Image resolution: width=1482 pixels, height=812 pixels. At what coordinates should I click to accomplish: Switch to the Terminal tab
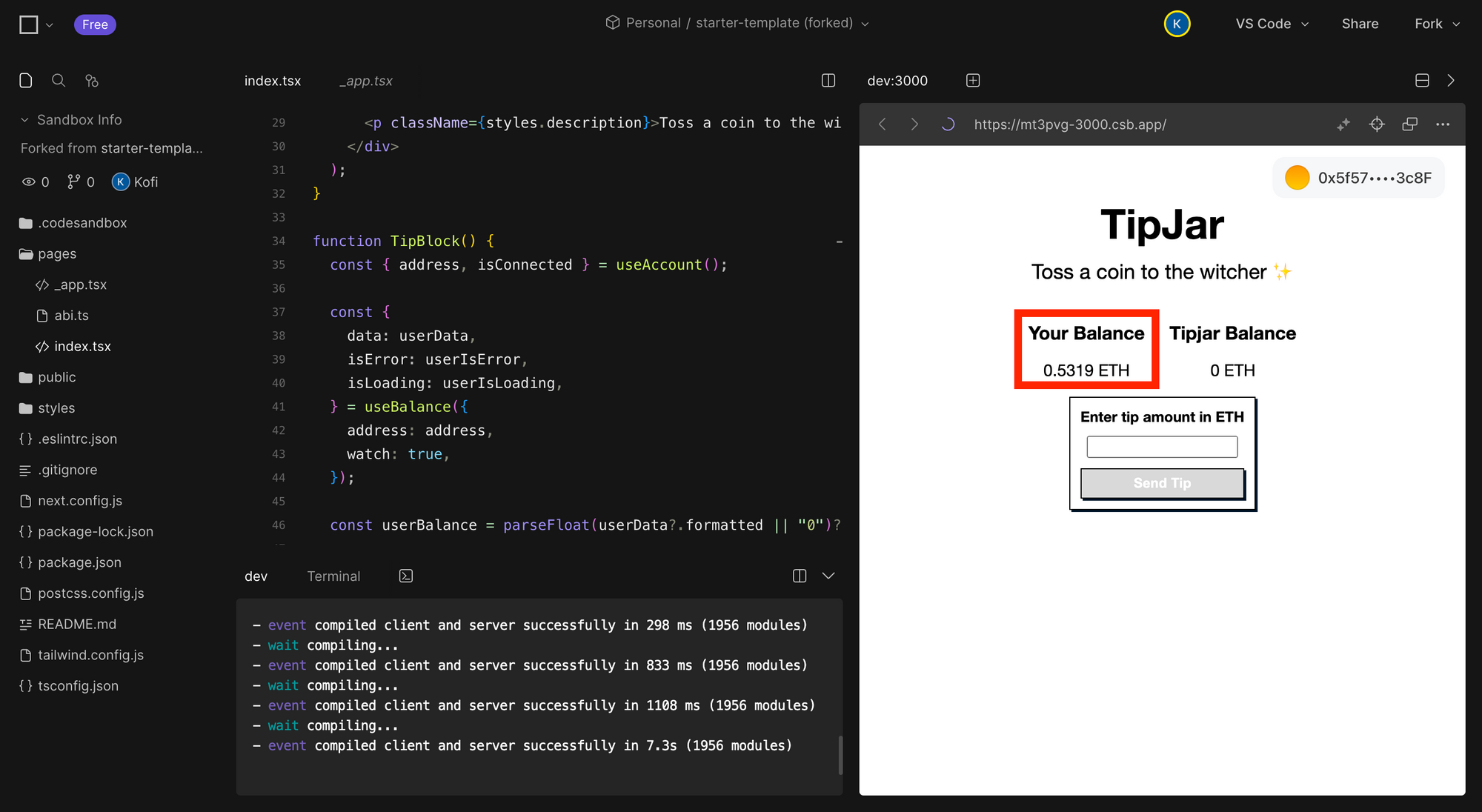coord(333,576)
